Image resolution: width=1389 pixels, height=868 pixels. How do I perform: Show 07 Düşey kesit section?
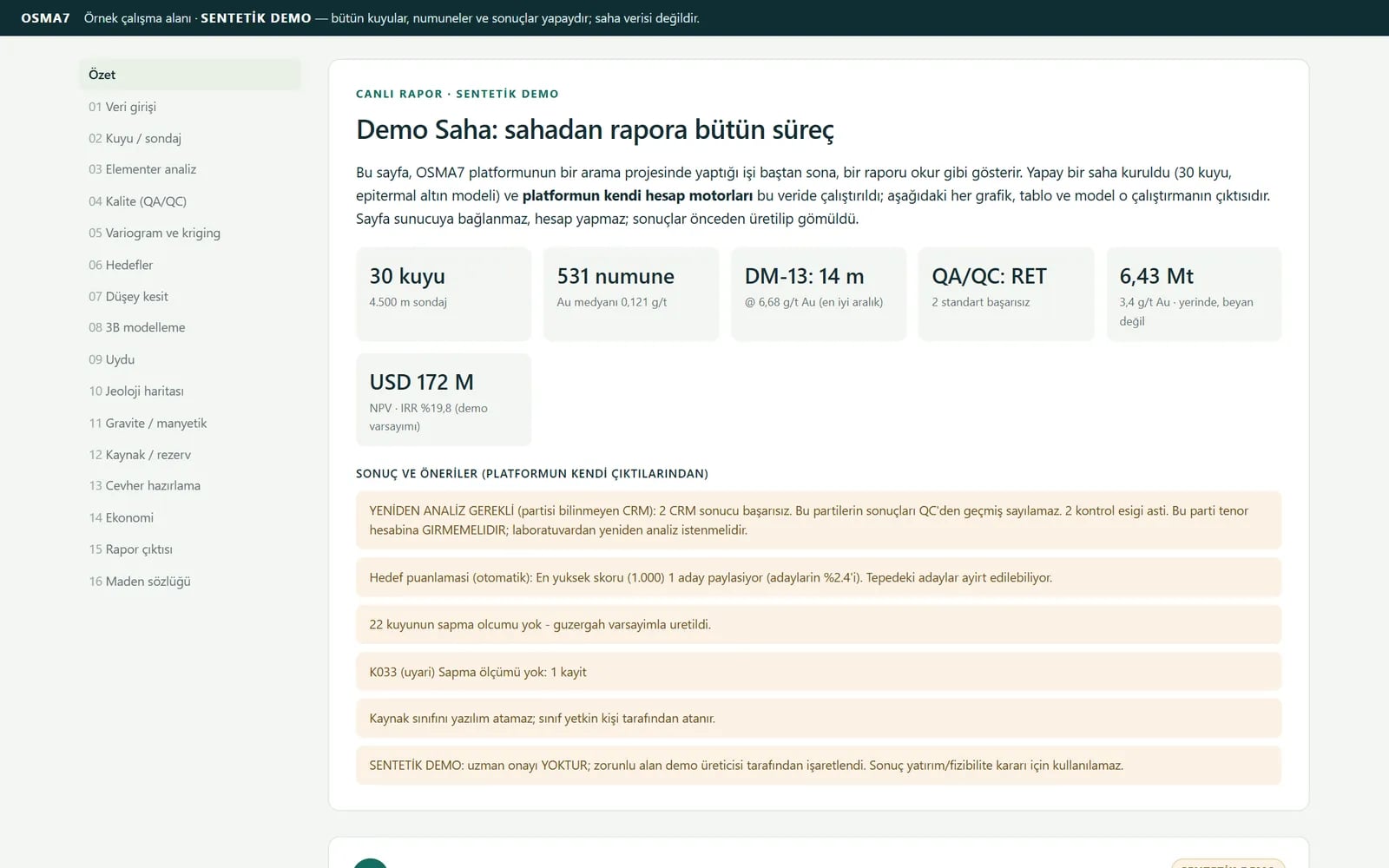pyautogui.click(x=128, y=296)
